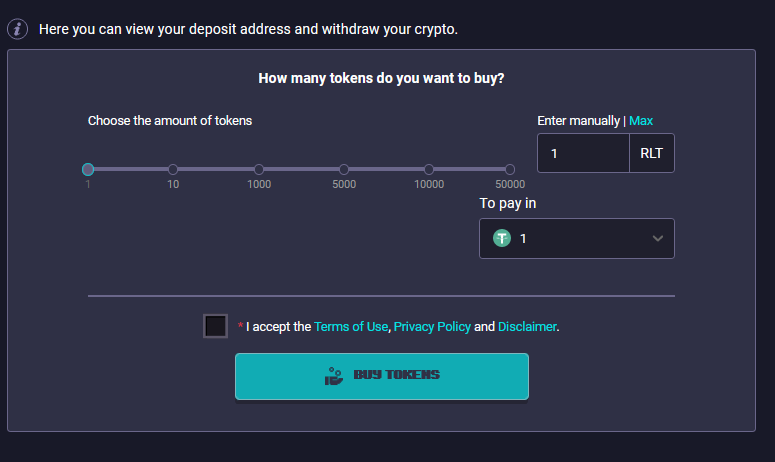Open the Disclaimer link
The height and width of the screenshot is (462, 775).
click(527, 327)
